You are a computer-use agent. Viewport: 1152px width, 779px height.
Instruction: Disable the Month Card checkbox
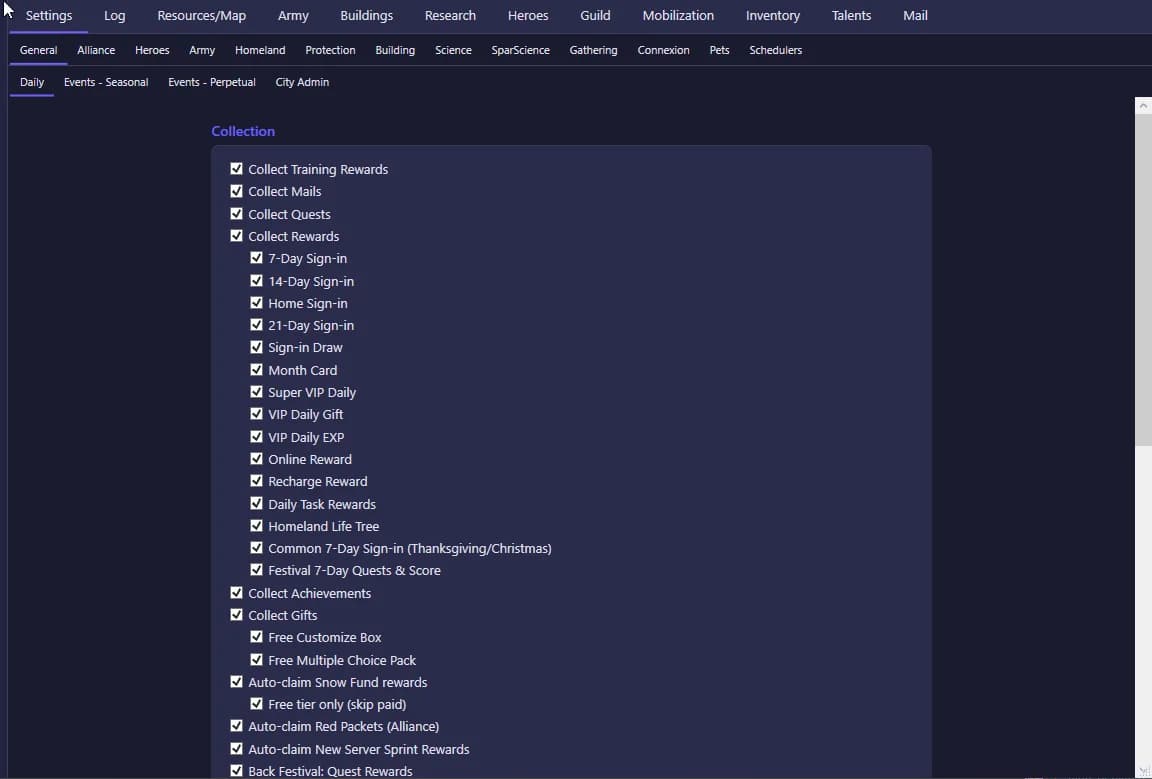(x=256, y=370)
